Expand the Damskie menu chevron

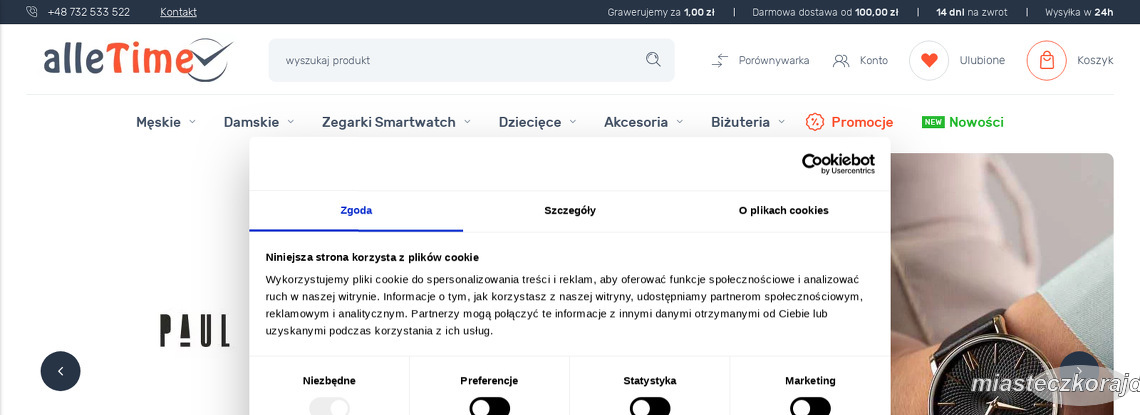tap(291, 122)
